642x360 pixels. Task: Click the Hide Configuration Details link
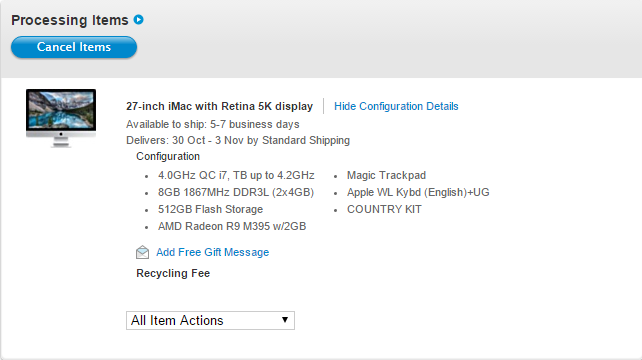coord(396,106)
